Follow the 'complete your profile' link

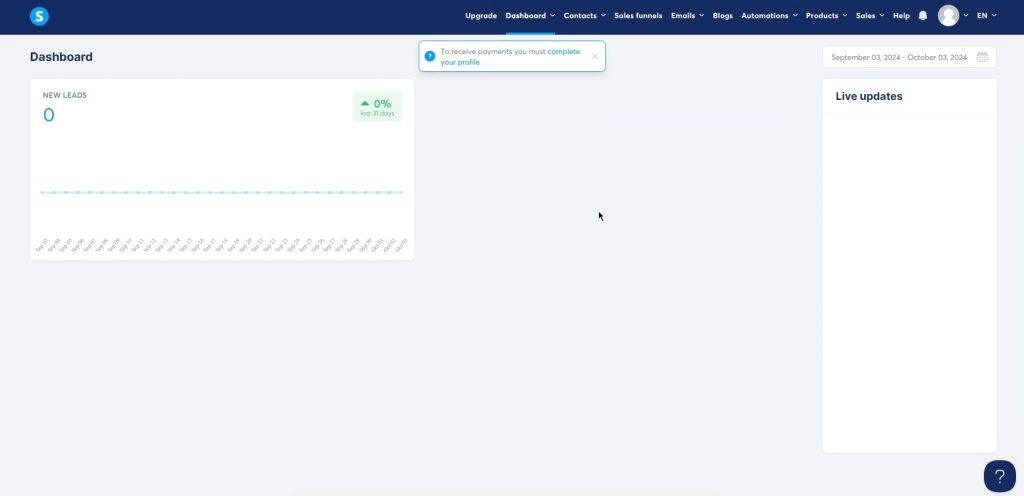pos(510,57)
